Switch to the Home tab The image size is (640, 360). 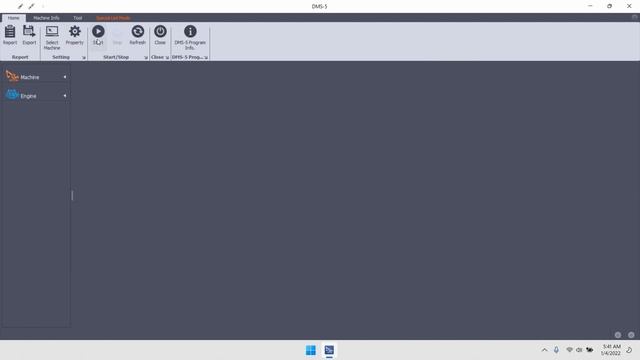click(x=13, y=18)
